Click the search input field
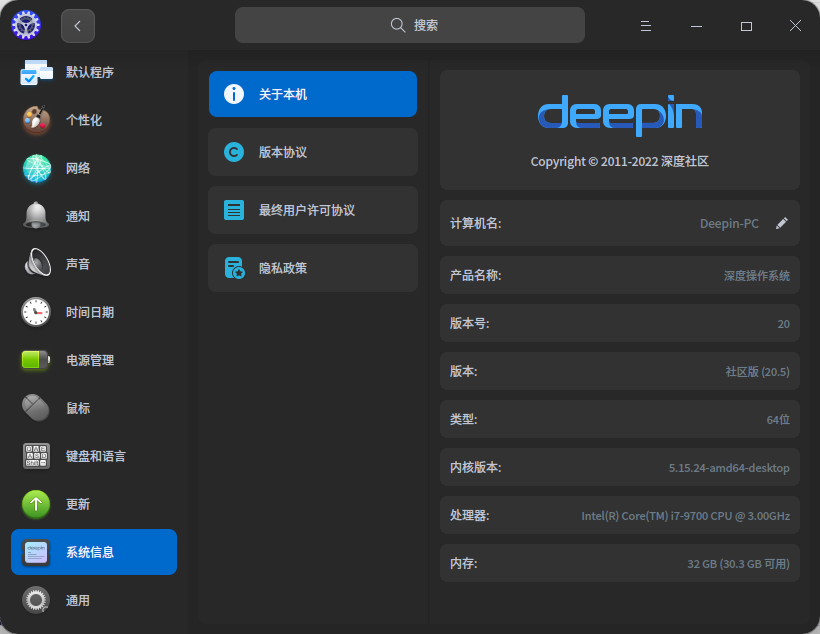Screen dimensions: 820x634 click(410, 25)
